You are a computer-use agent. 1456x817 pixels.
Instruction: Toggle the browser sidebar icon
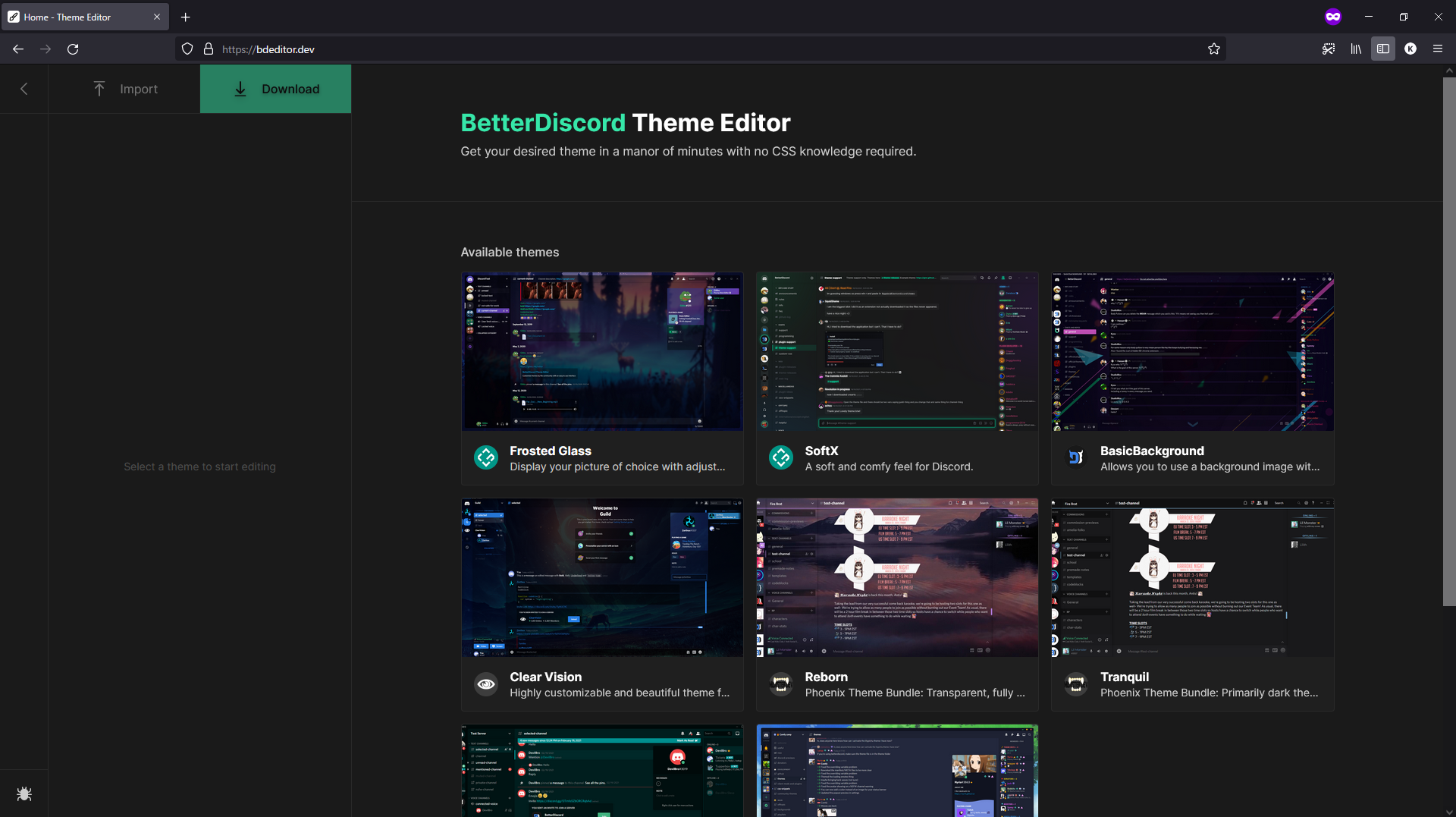coord(1383,49)
